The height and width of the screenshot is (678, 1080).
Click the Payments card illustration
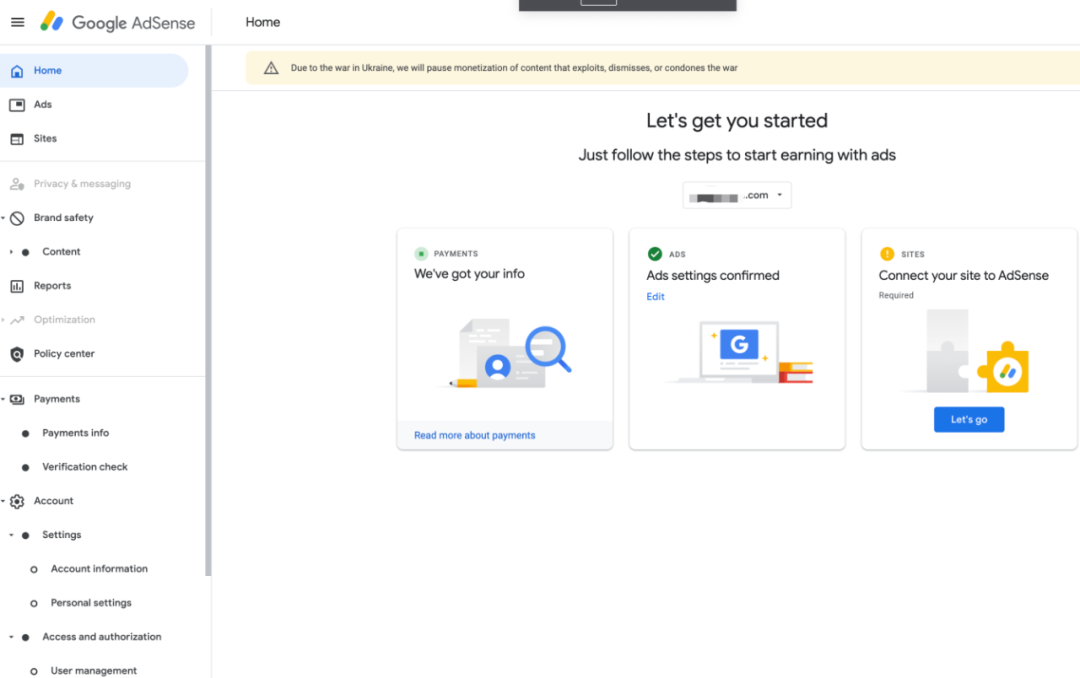pos(507,354)
